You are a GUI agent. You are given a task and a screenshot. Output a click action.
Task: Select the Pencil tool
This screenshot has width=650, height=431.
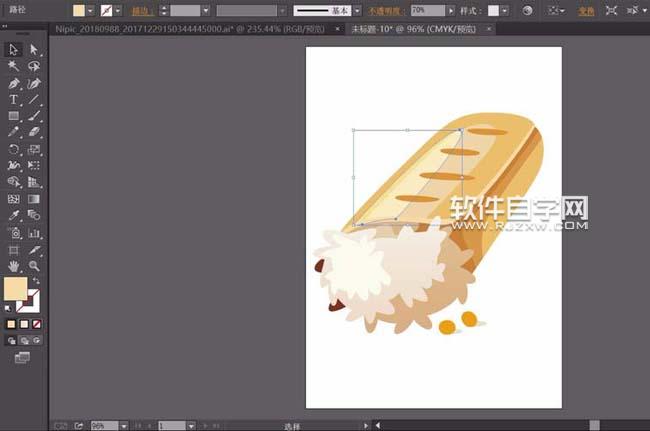coord(13,133)
